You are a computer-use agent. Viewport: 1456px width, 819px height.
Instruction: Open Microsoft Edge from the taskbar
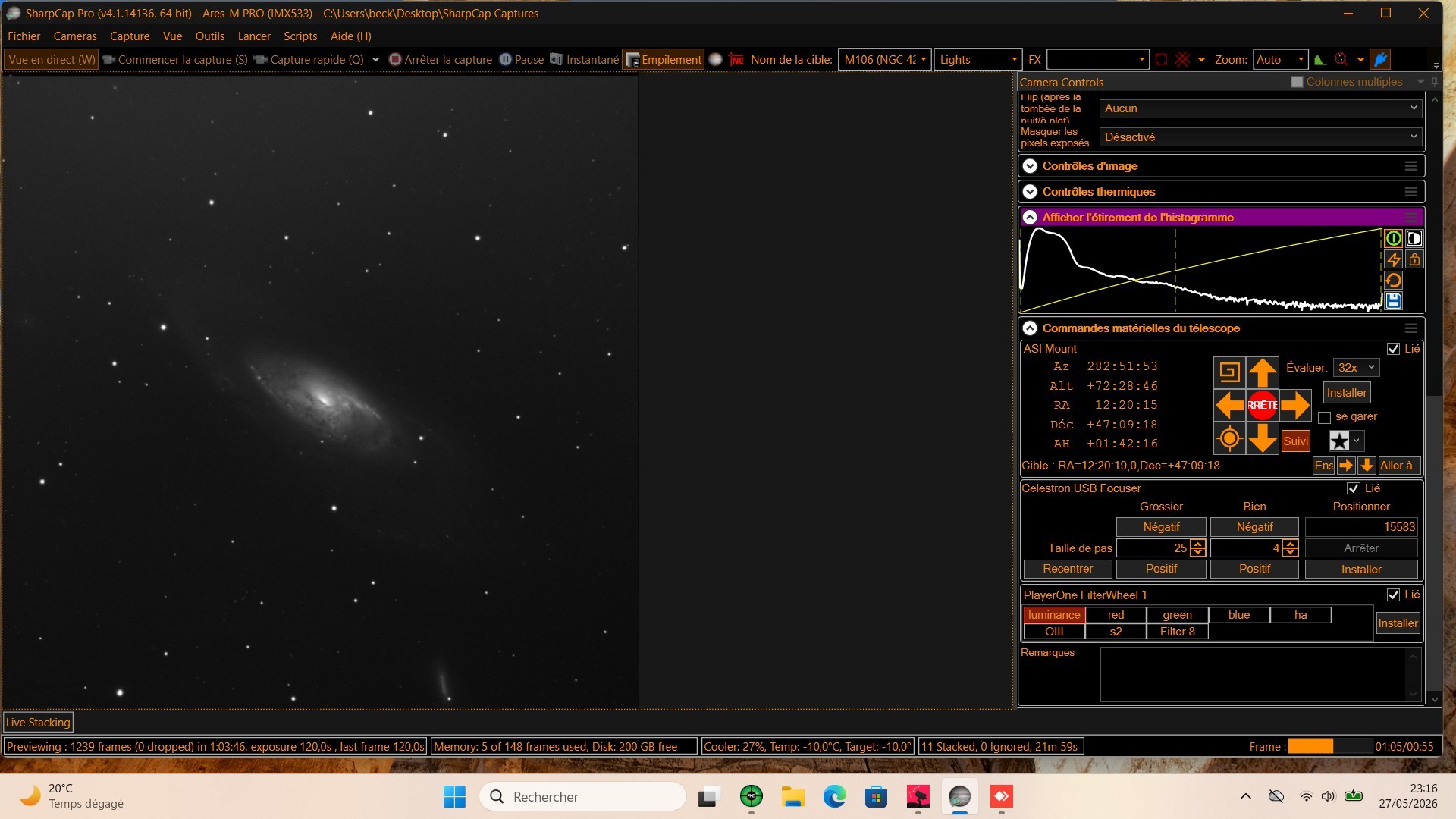(835, 796)
